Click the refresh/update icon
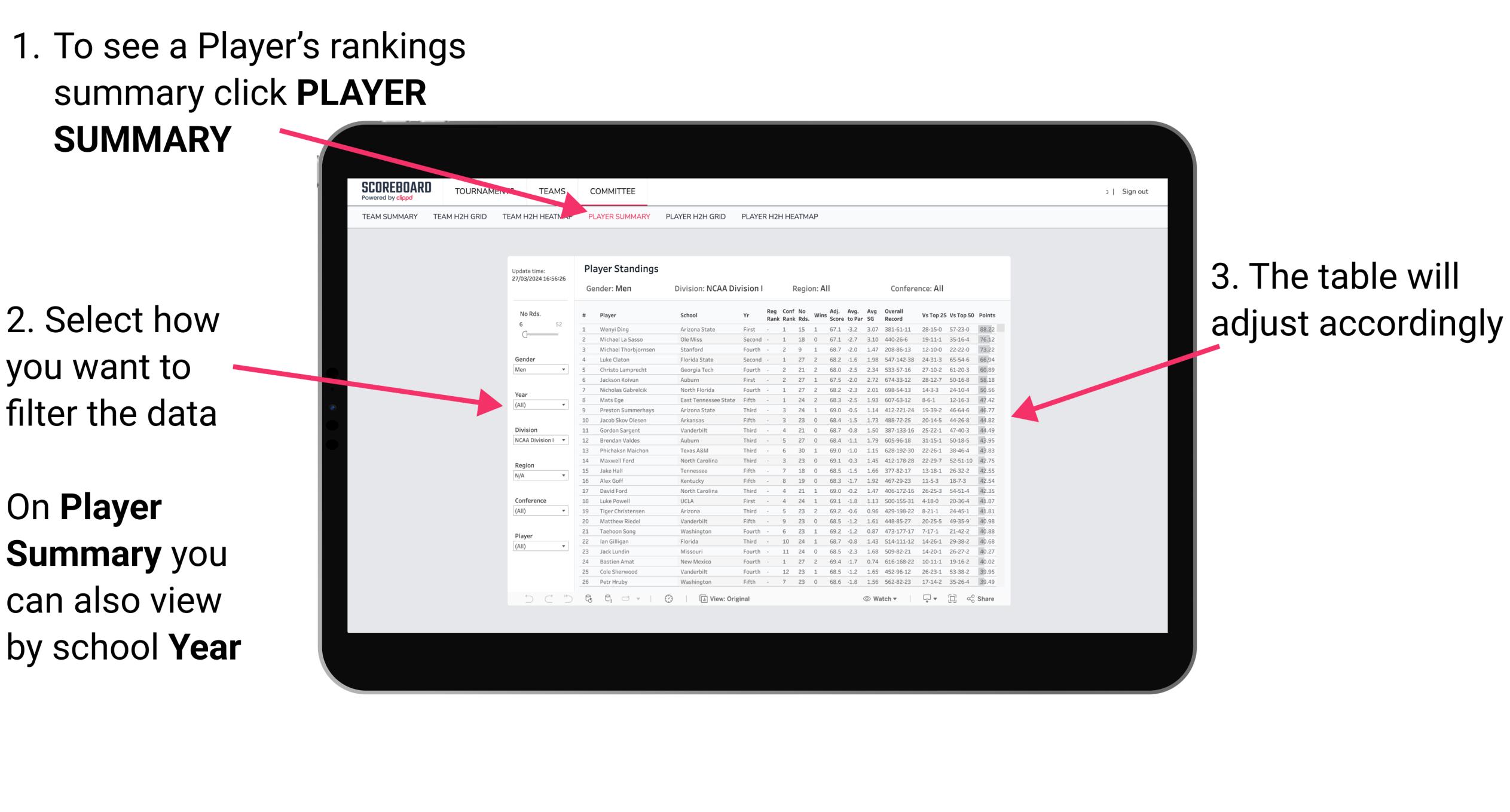1510x812 pixels. (588, 599)
